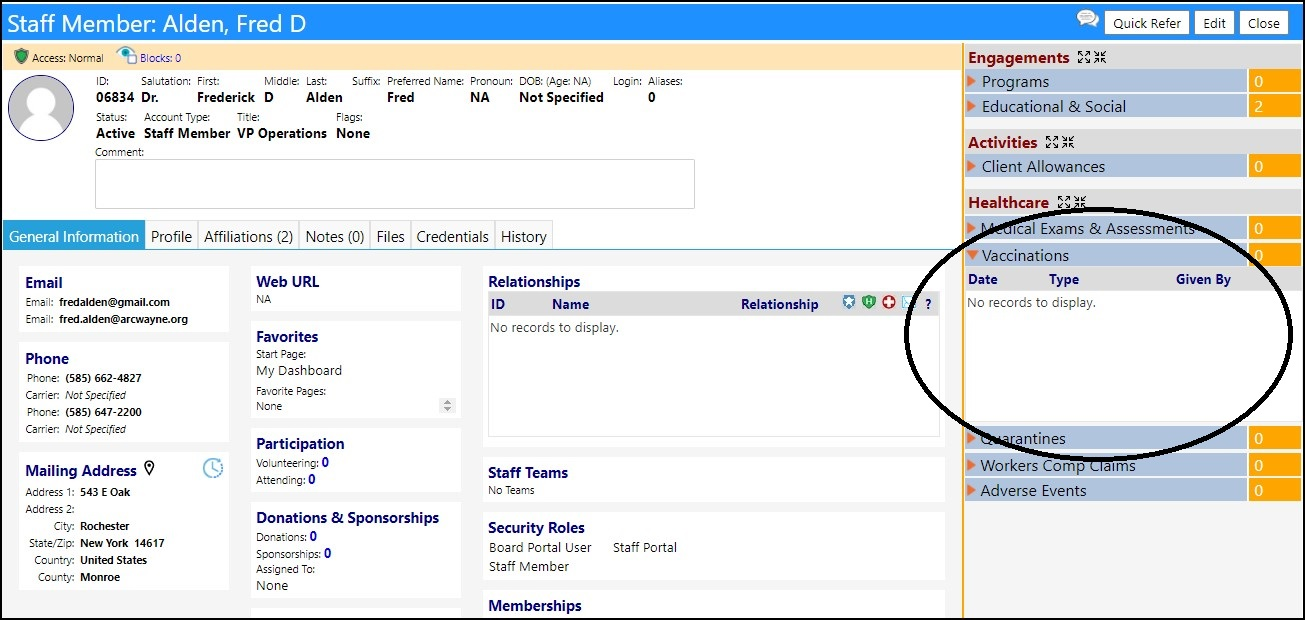Open the Files tab
Viewport: 1305px width, 620px height.
(x=391, y=236)
